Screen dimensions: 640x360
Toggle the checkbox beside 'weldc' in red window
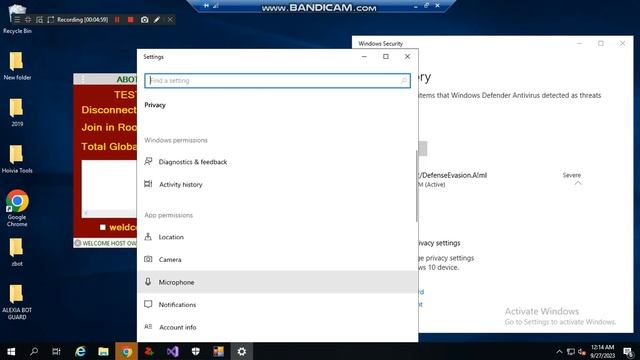point(103,227)
